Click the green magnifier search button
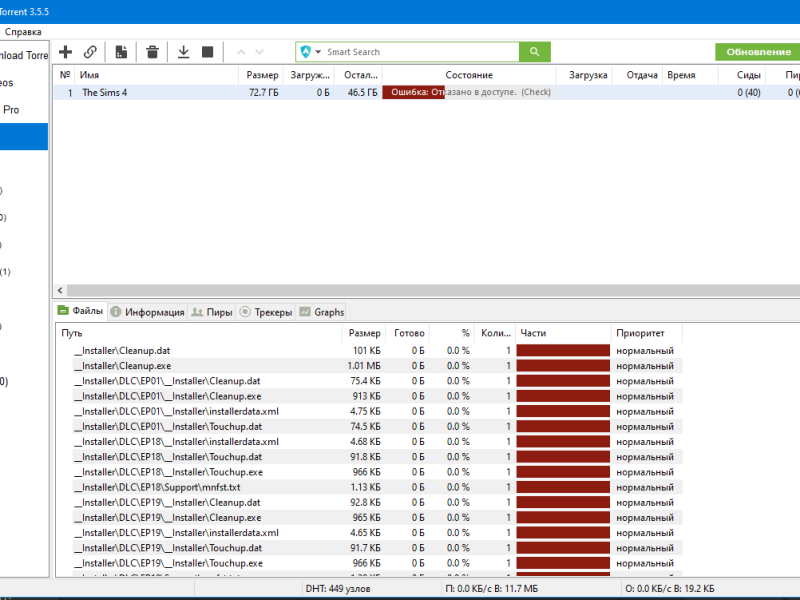800x600 pixels. [535, 52]
